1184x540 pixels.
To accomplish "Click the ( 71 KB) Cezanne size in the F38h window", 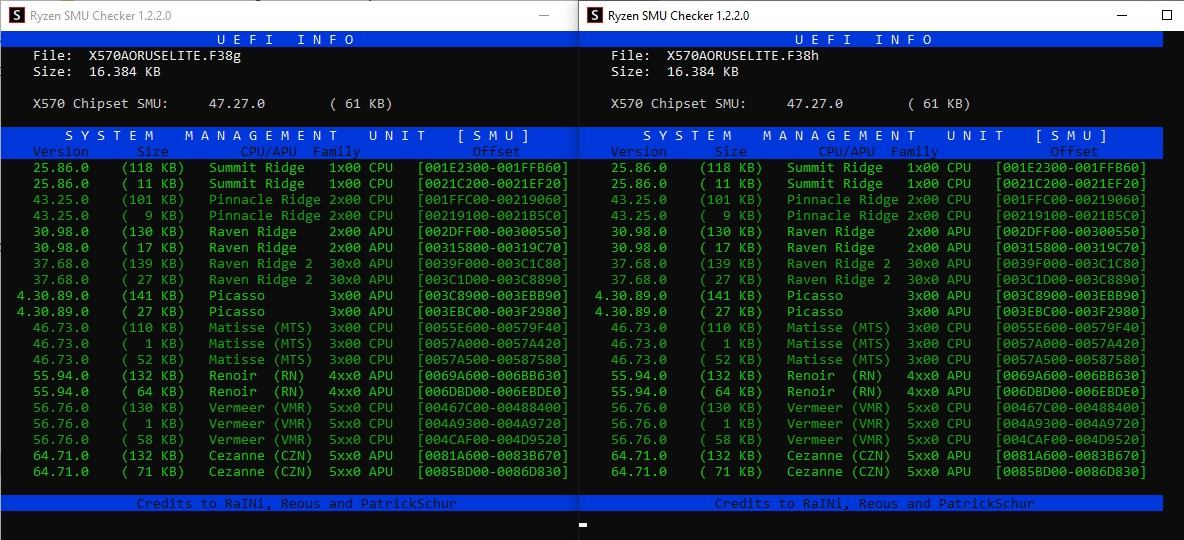I will pos(732,471).
